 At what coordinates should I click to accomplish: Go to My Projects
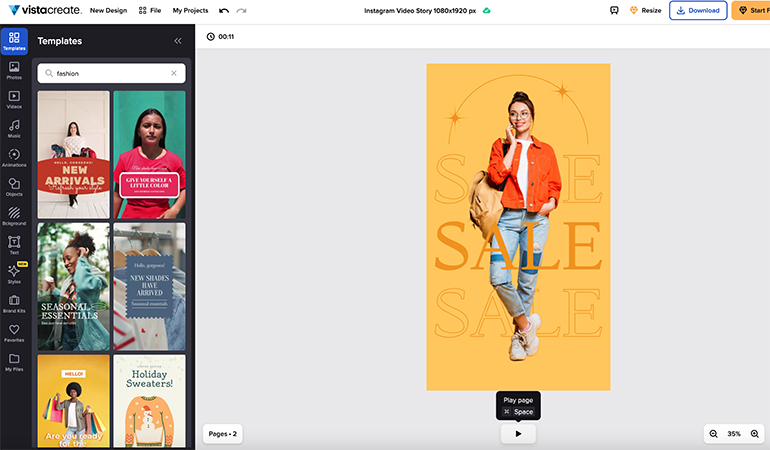[191, 10]
